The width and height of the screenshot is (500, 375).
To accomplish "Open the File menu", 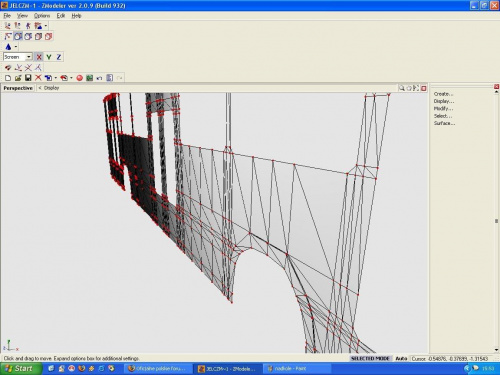I will click(x=7, y=16).
